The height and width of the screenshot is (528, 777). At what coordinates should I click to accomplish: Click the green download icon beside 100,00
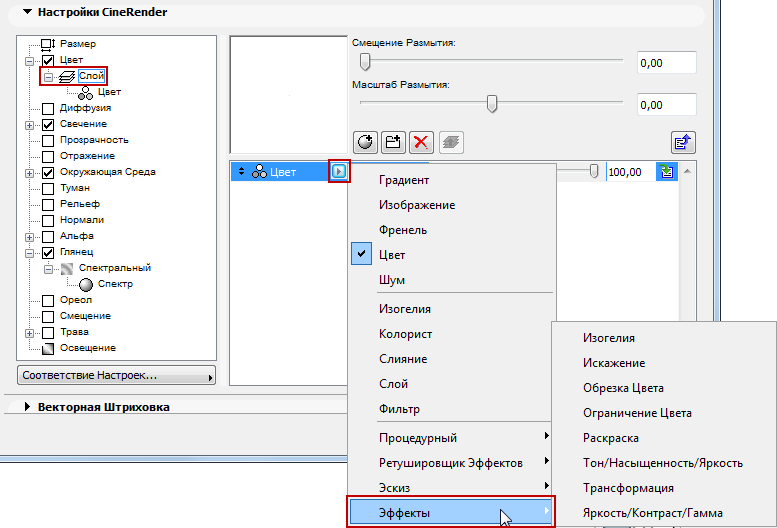click(x=667, y=172)
